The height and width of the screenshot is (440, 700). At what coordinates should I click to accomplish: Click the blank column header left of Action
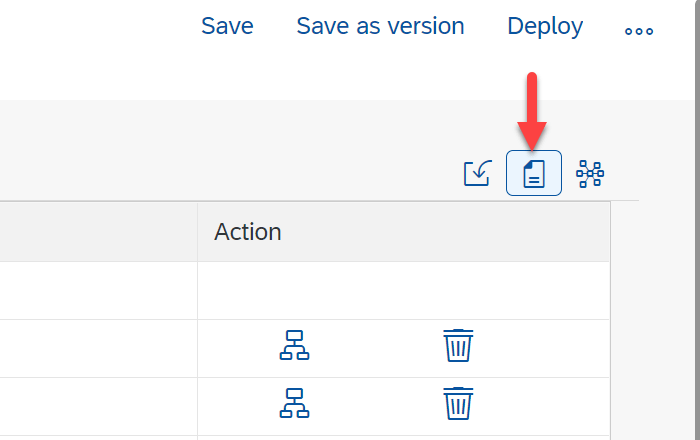[x=98, y=232]
